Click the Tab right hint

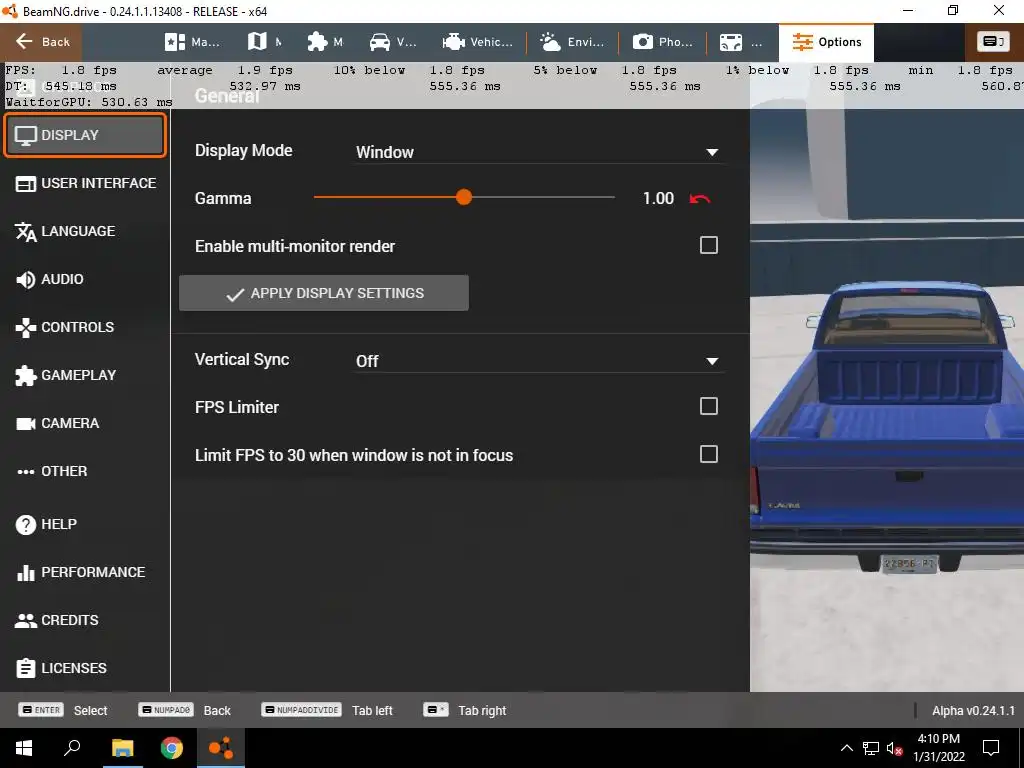pyautogui.click(x=465, y=711)
